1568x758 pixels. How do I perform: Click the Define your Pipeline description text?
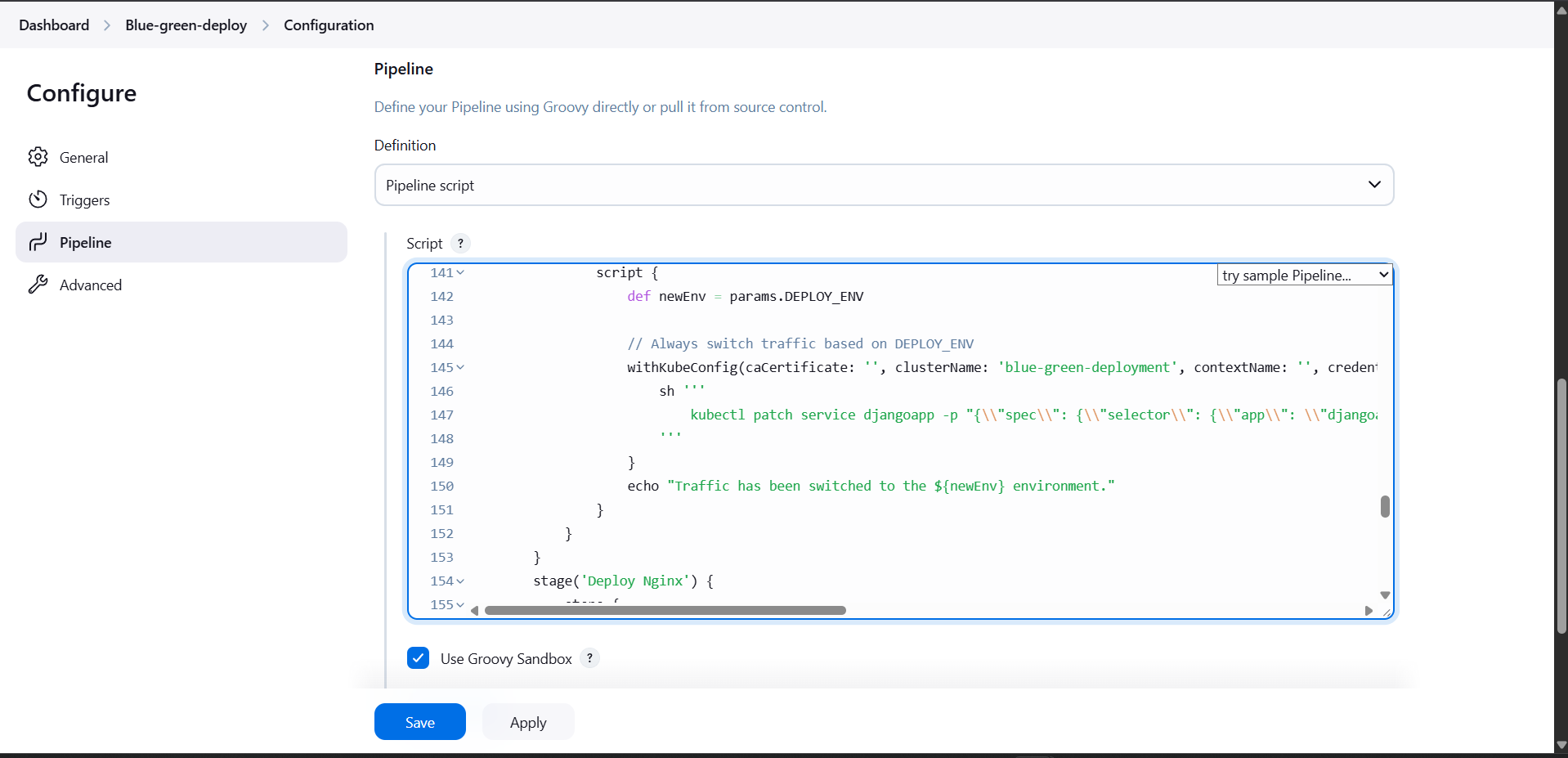click(x=600, y=106)
